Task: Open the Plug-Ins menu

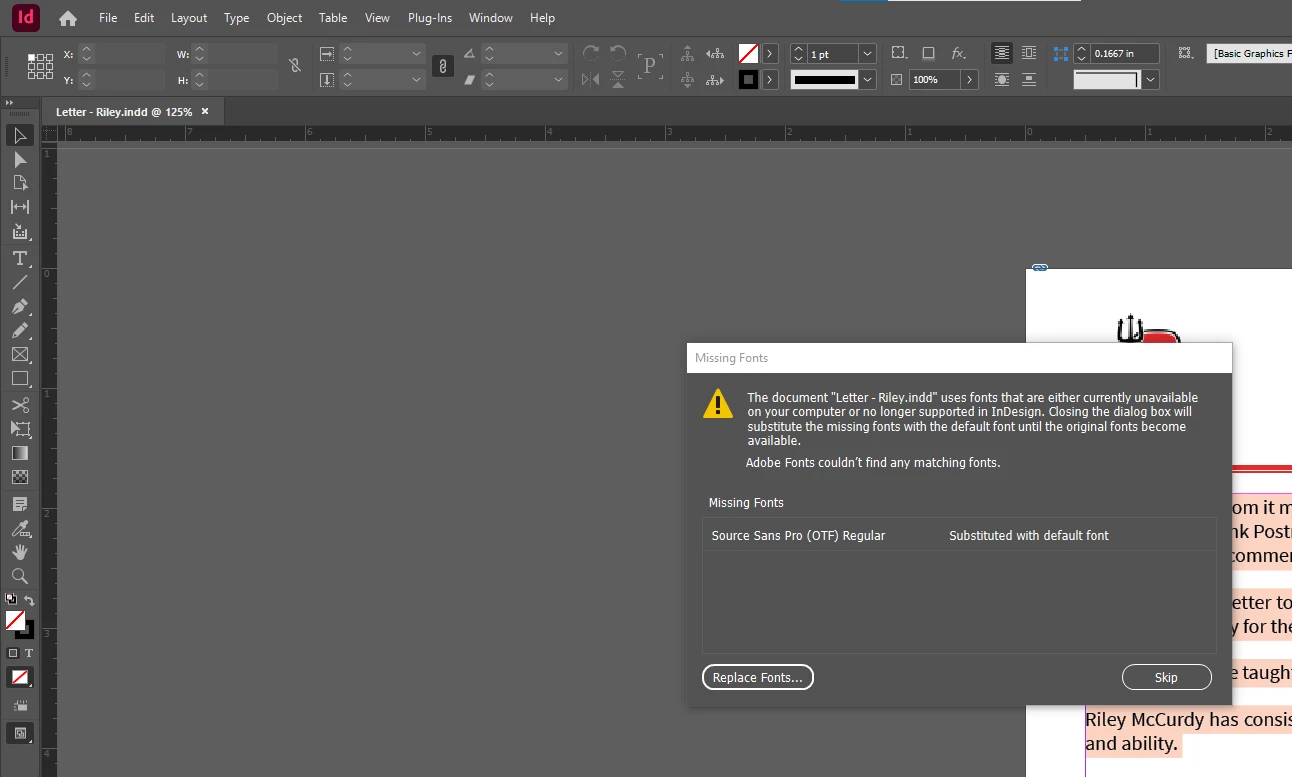Action: click(x=429, y=18)
